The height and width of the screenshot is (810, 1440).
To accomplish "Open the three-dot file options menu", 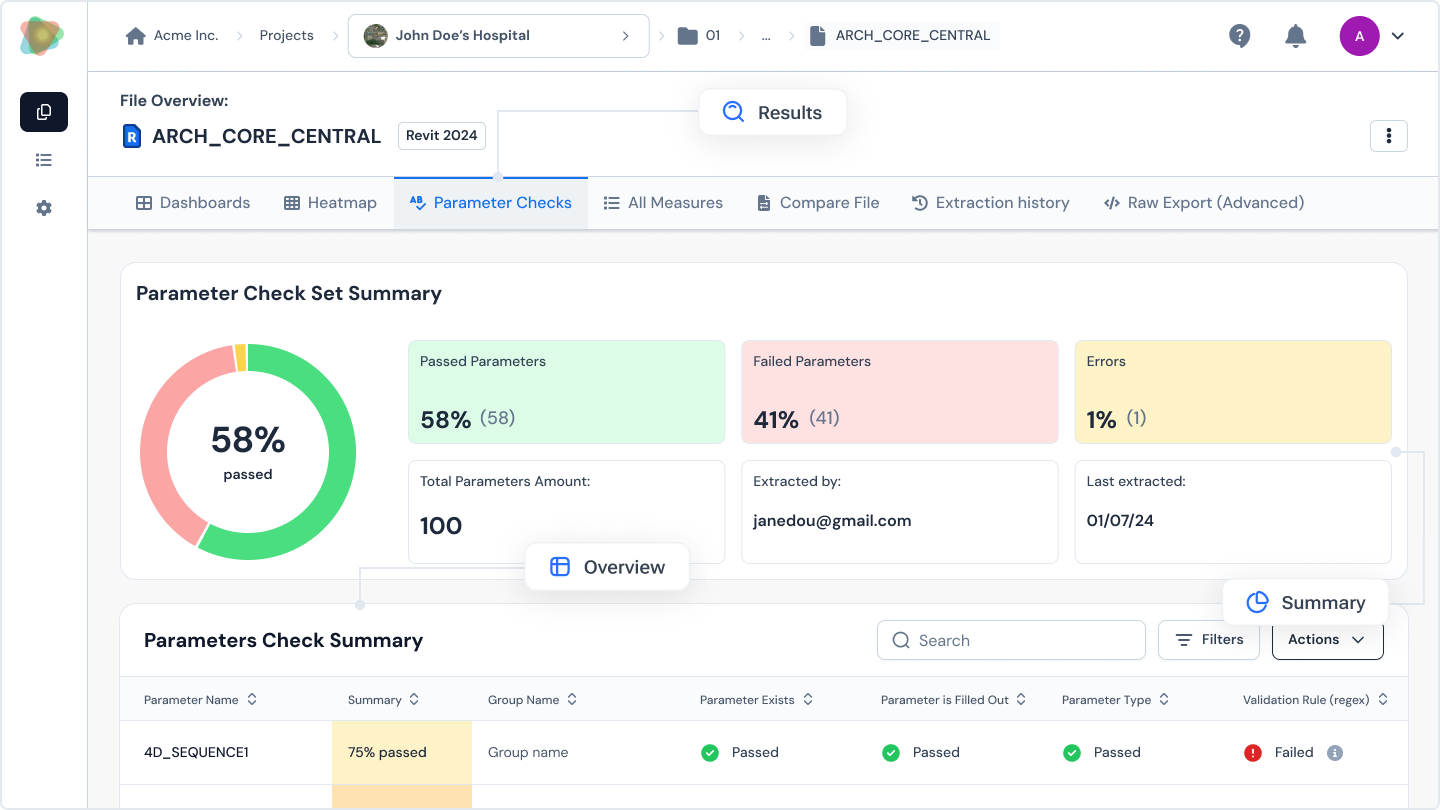I will tap(1388, 136).
